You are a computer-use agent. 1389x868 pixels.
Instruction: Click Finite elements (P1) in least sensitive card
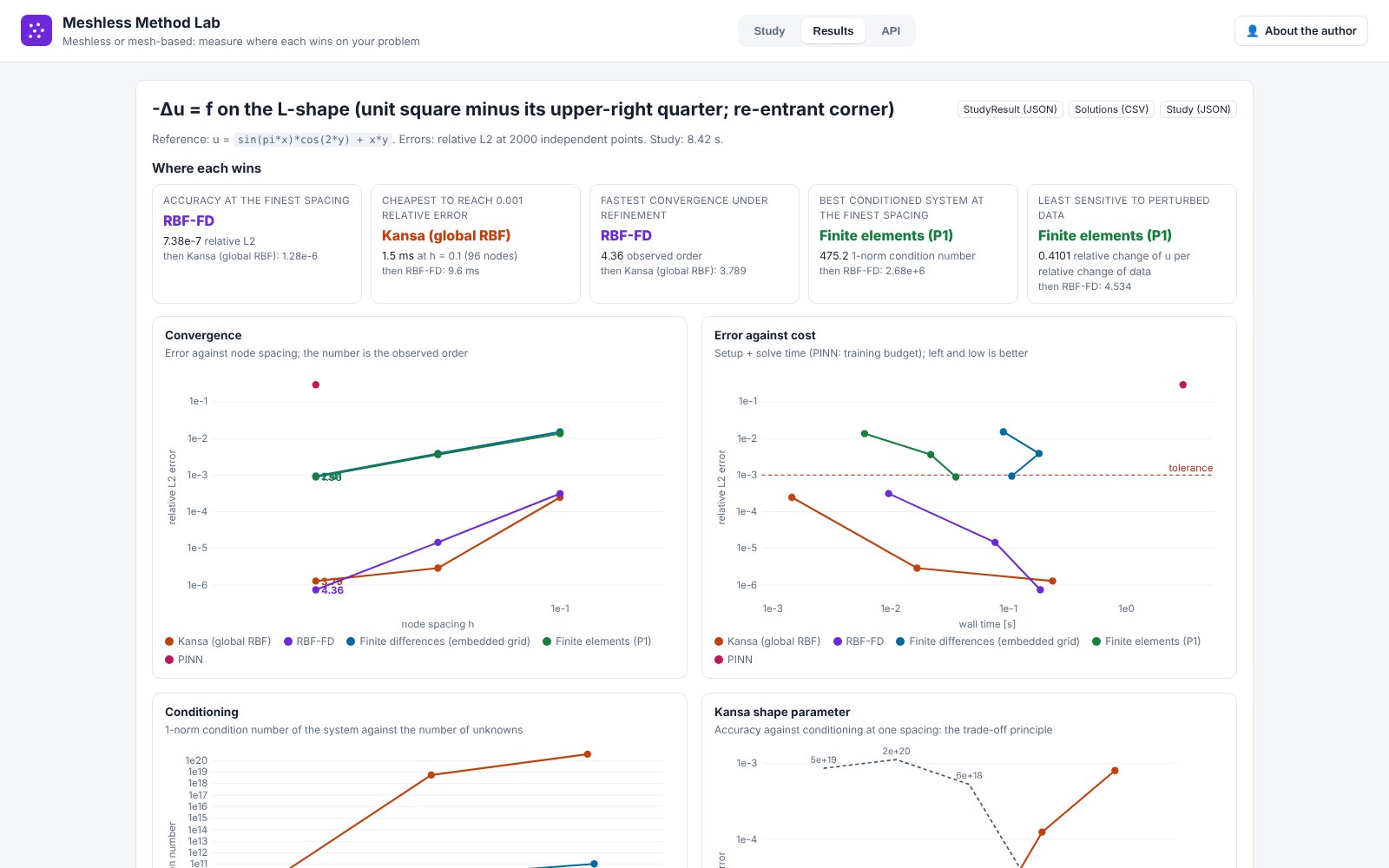pyautogui.click(x=1105, y=235)
